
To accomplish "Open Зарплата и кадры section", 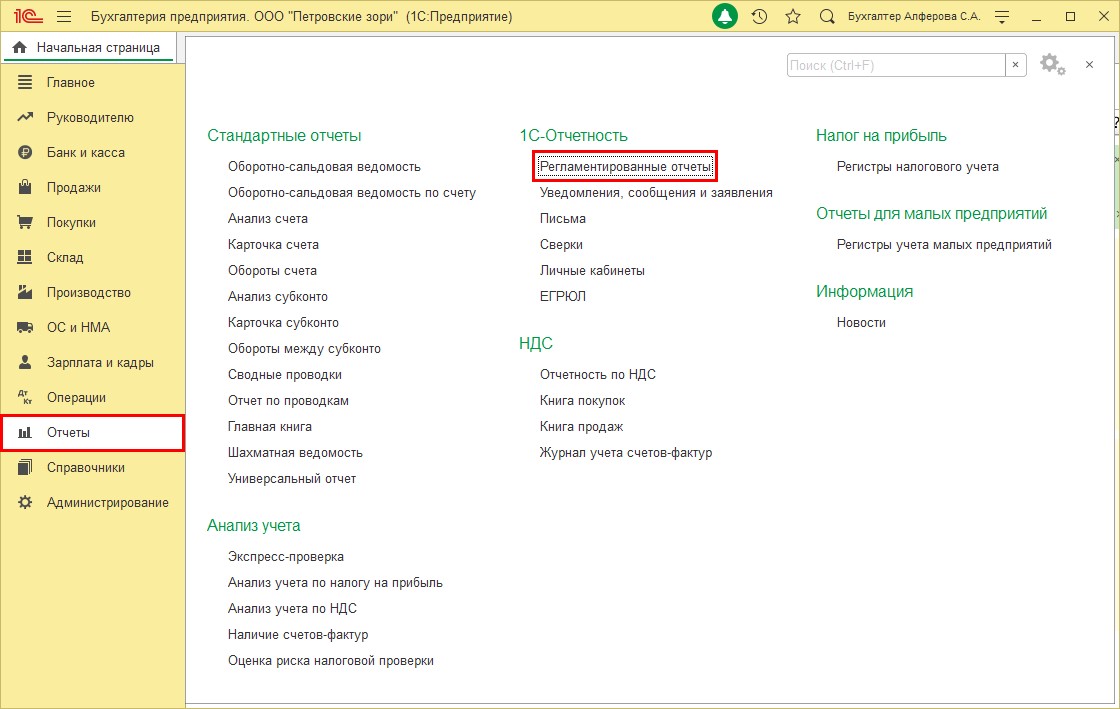I will [x=100, y=362].
